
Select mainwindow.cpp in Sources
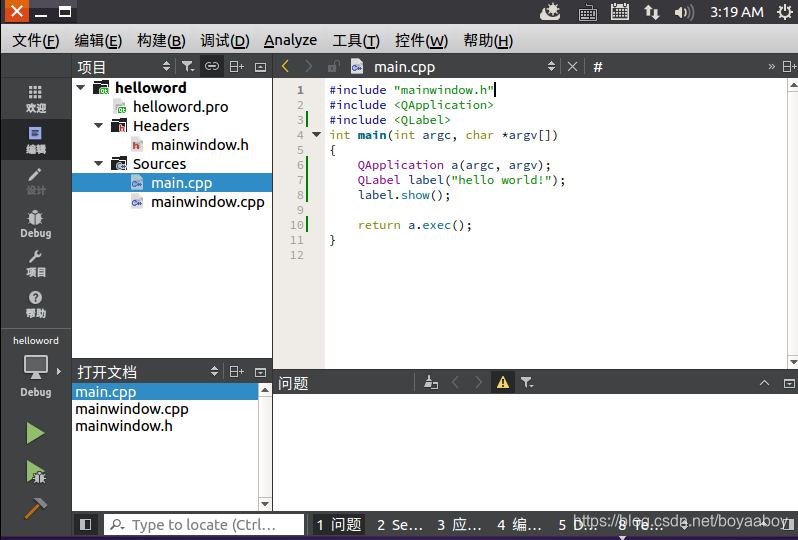pos(208,202)
